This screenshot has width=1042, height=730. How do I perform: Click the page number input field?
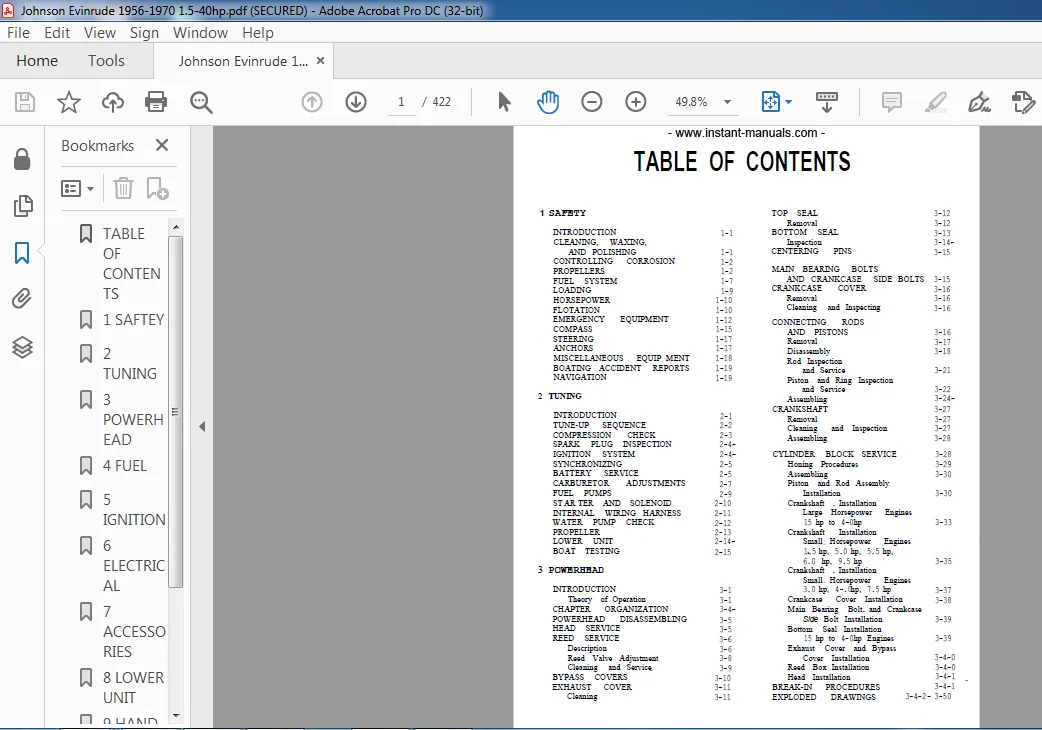(x=401, y=102)
